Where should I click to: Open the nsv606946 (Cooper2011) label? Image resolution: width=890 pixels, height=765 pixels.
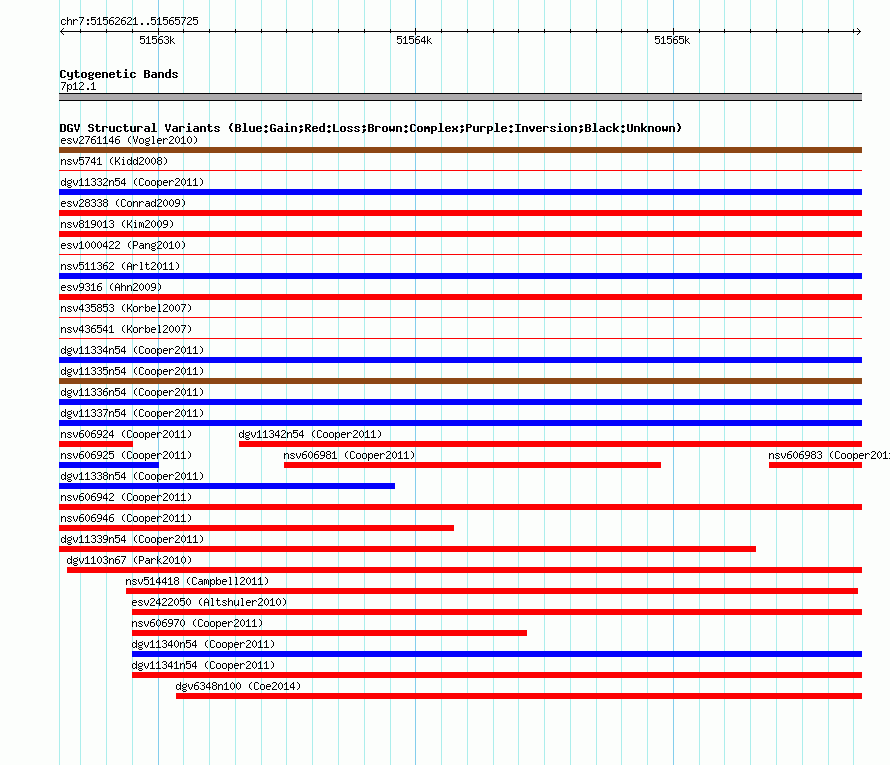pyautogui.click(x=126, y=518)
